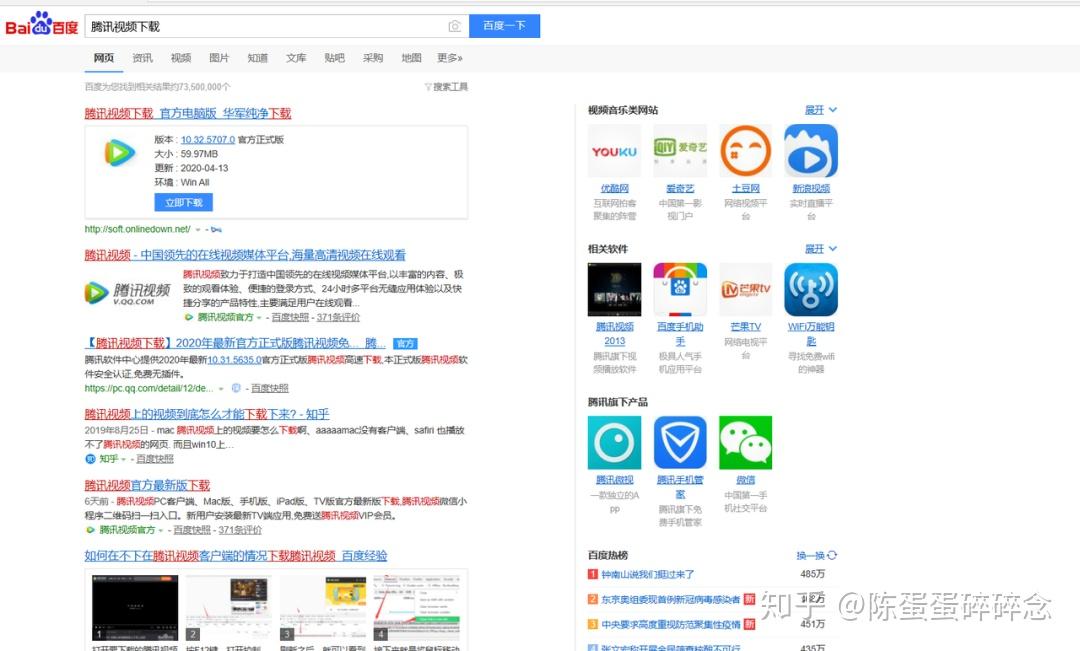The height and width of the screenshot is (651, 1080).
Task: Click refresh icon beside 换一换
Action: coord(832,555)
